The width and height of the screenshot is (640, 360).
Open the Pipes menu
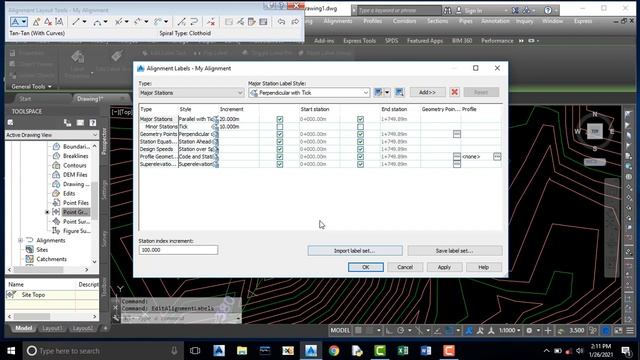[465, 21]
